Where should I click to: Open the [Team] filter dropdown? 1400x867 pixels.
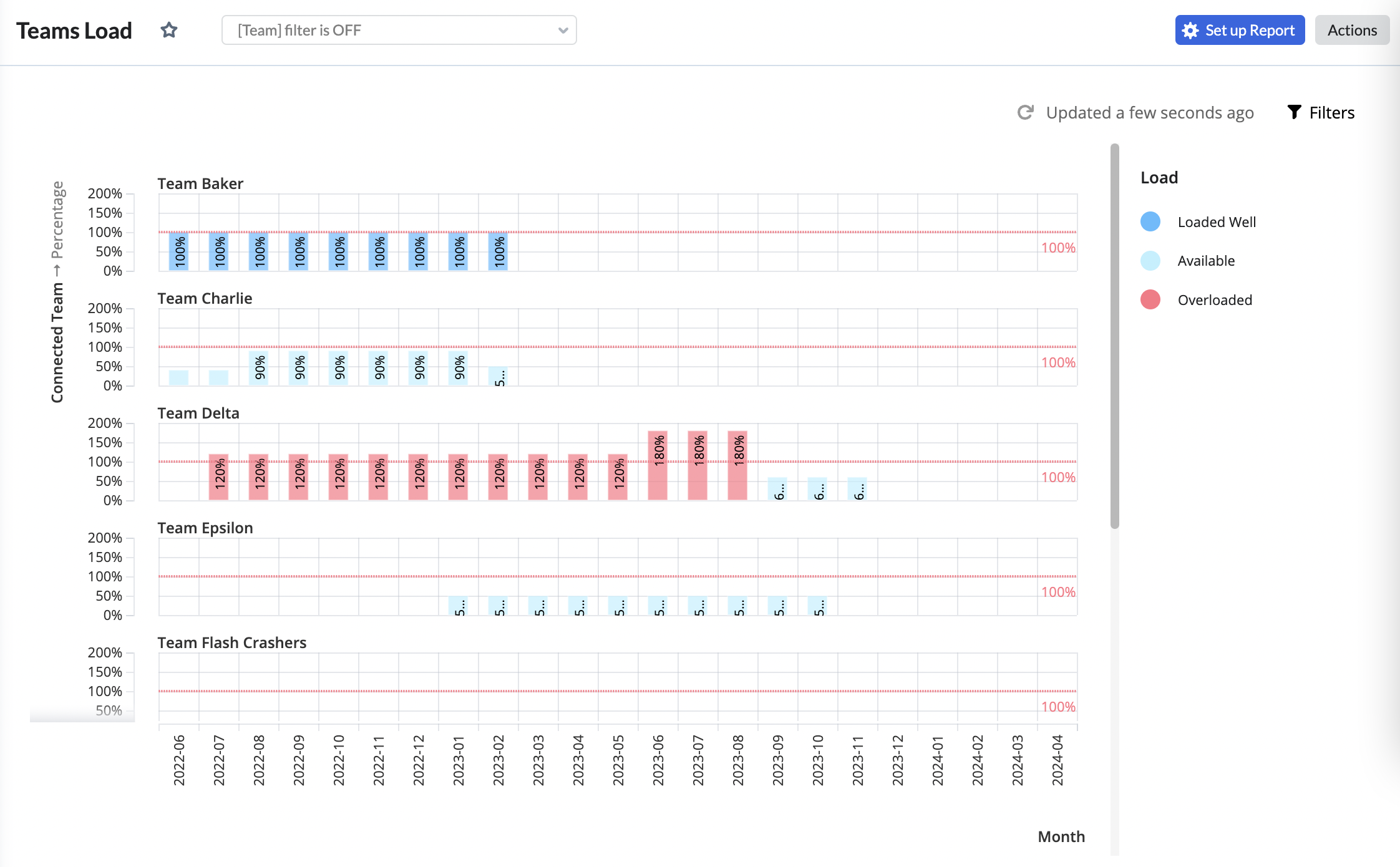[x=399, y=29]
